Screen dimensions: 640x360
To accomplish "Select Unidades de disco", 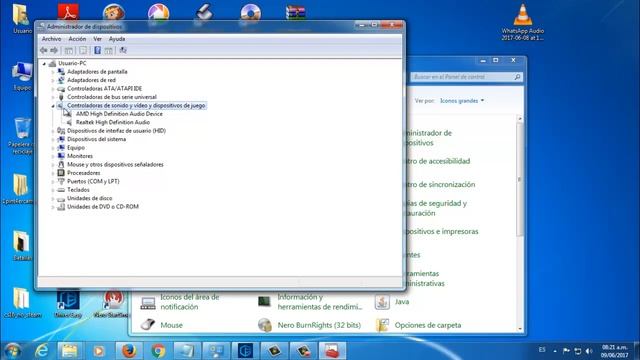I will pos(89,198).
